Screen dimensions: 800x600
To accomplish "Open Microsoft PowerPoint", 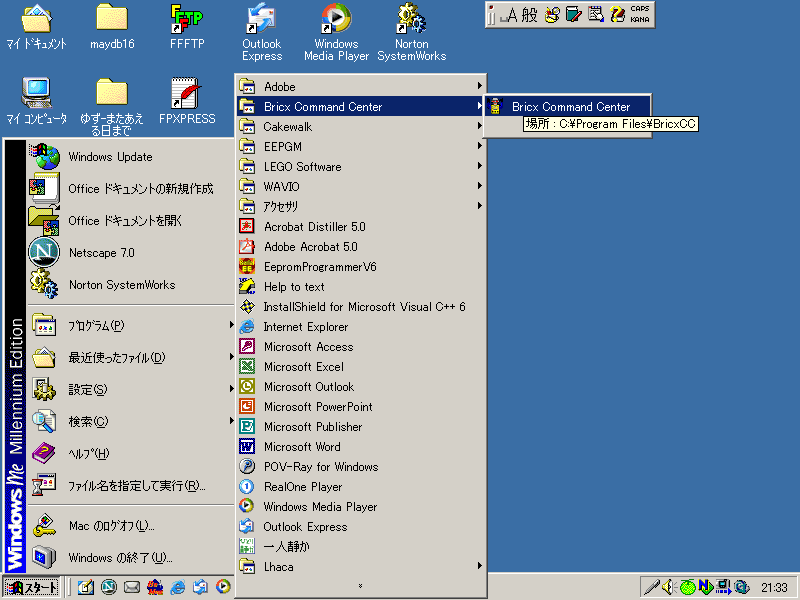I will (x=361, y=407).
